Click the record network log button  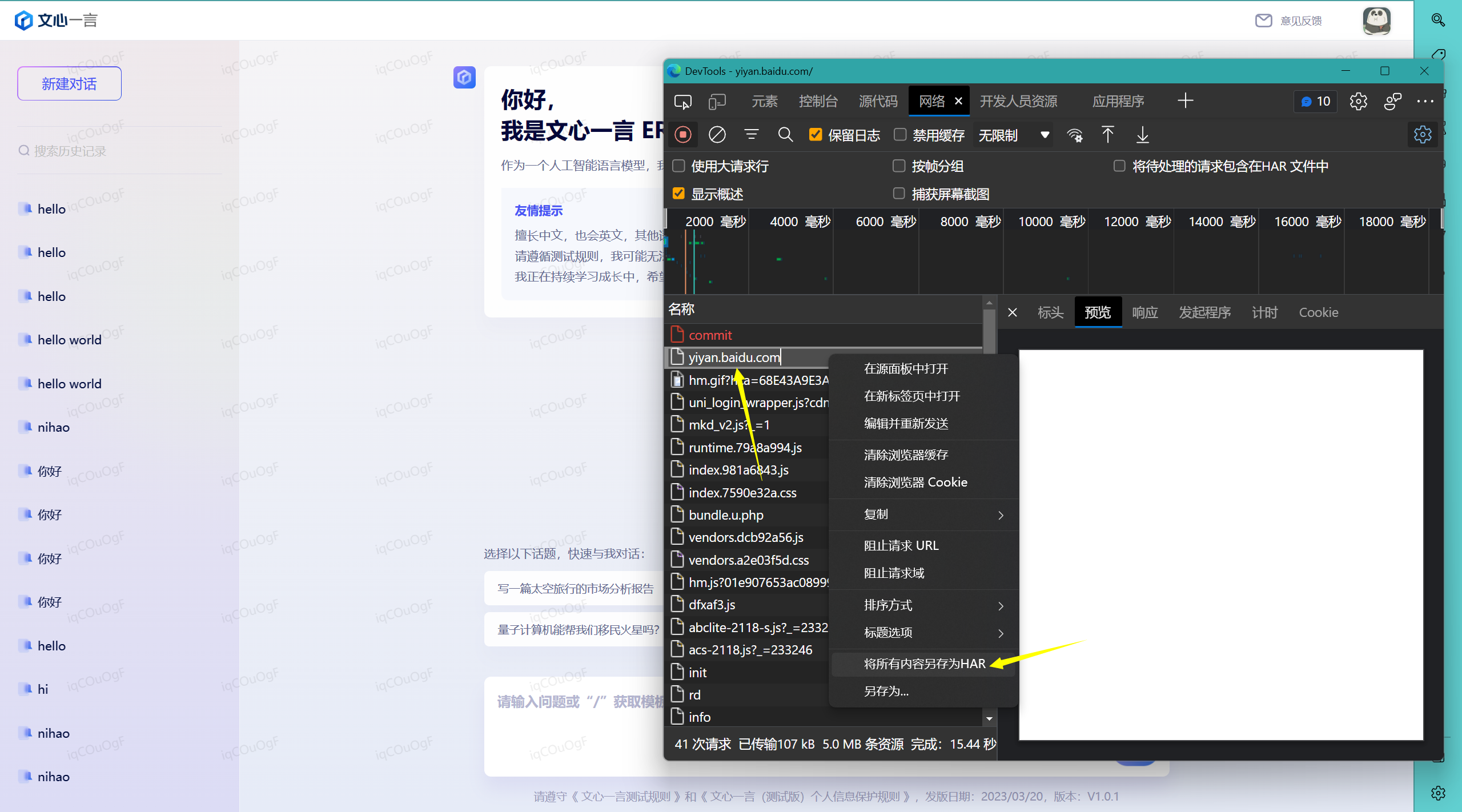click(x=682, y=135)
